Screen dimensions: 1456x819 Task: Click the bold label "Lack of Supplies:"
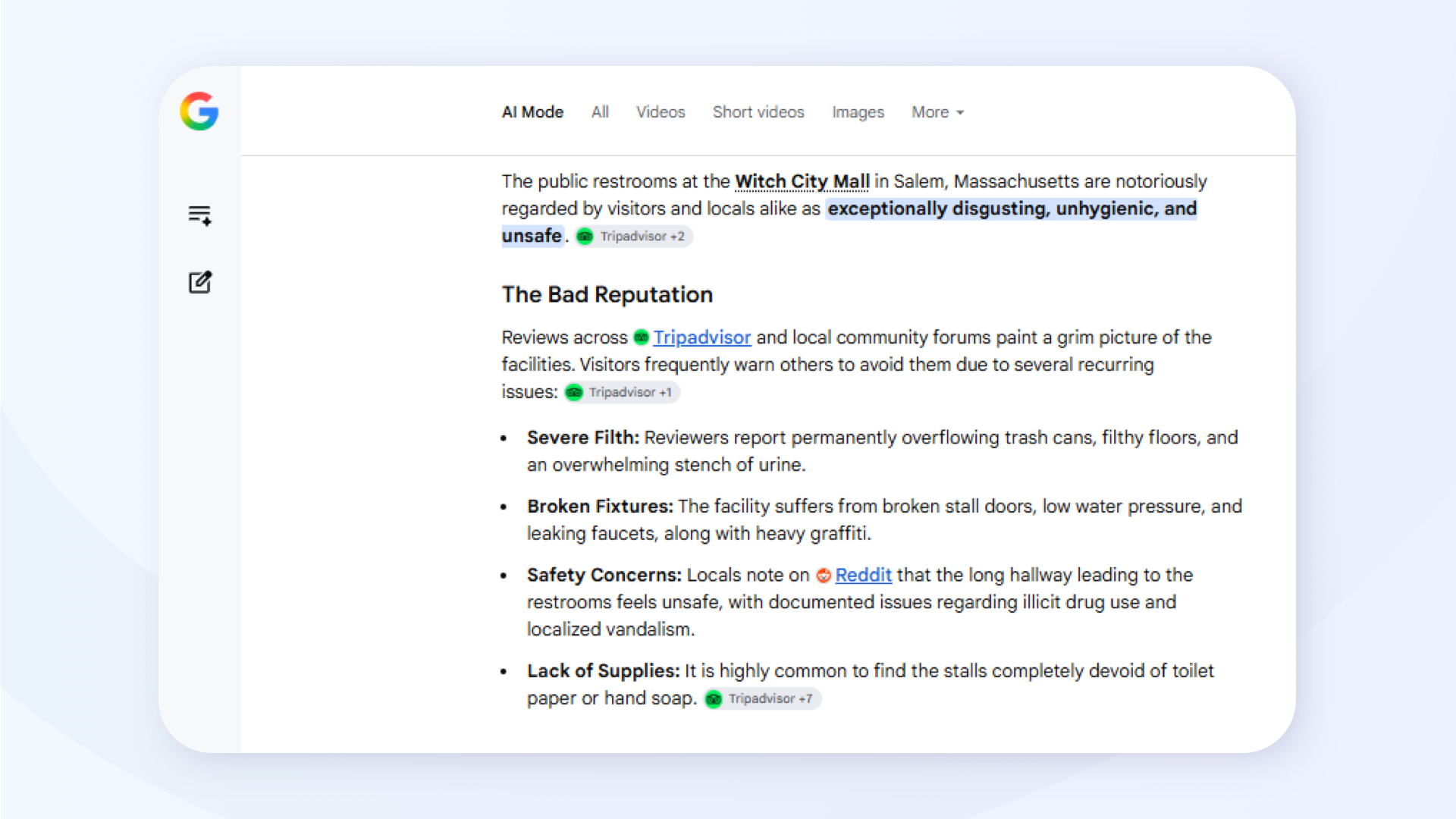[x=604, y=672]
